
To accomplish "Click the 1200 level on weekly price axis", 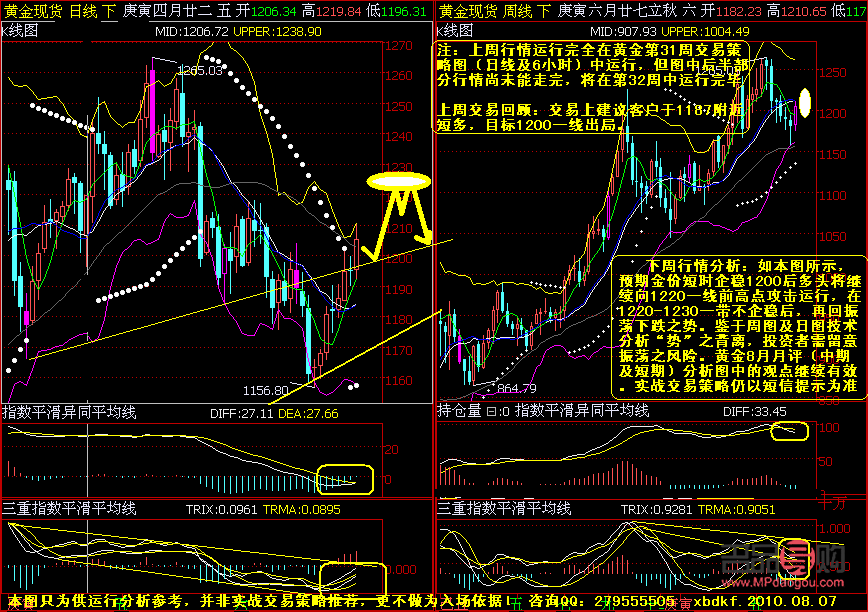I will (832, 113).
